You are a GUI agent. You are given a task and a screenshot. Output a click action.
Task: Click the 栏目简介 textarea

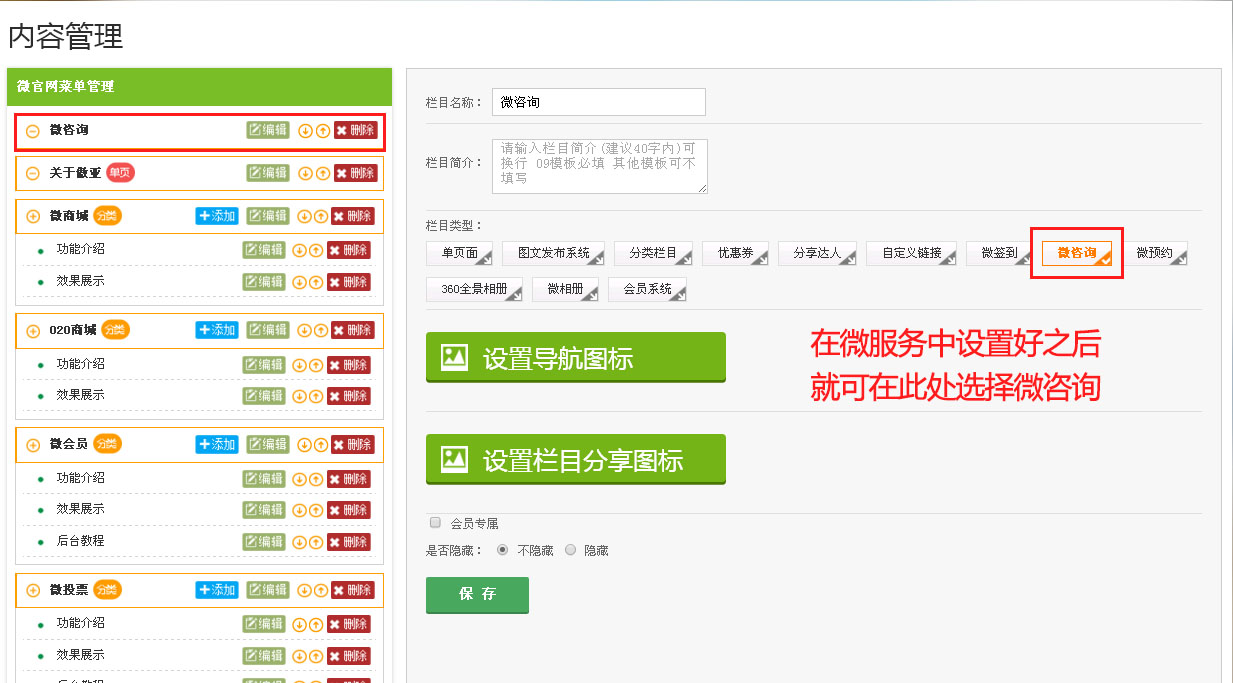pyautogui.click(x=599, y=166)
